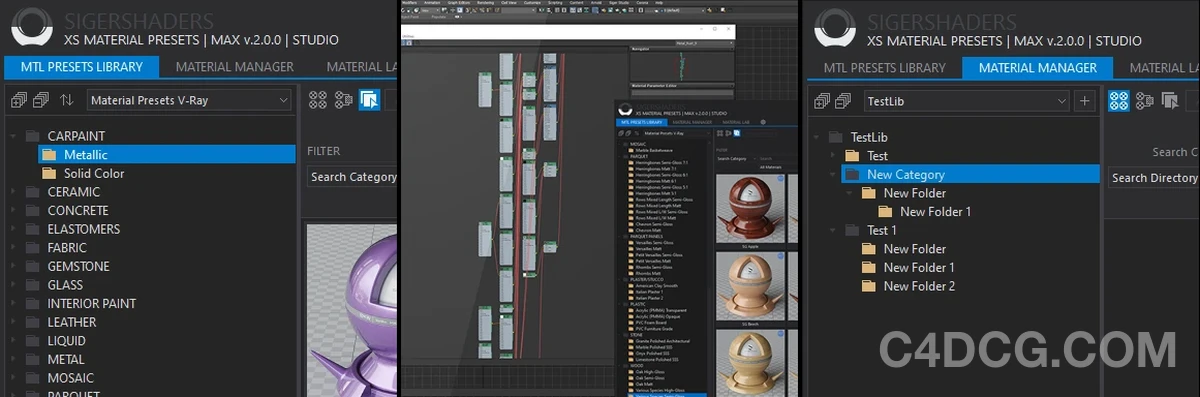
Task: Click expand-all icon in left library window
Action: 19,100
